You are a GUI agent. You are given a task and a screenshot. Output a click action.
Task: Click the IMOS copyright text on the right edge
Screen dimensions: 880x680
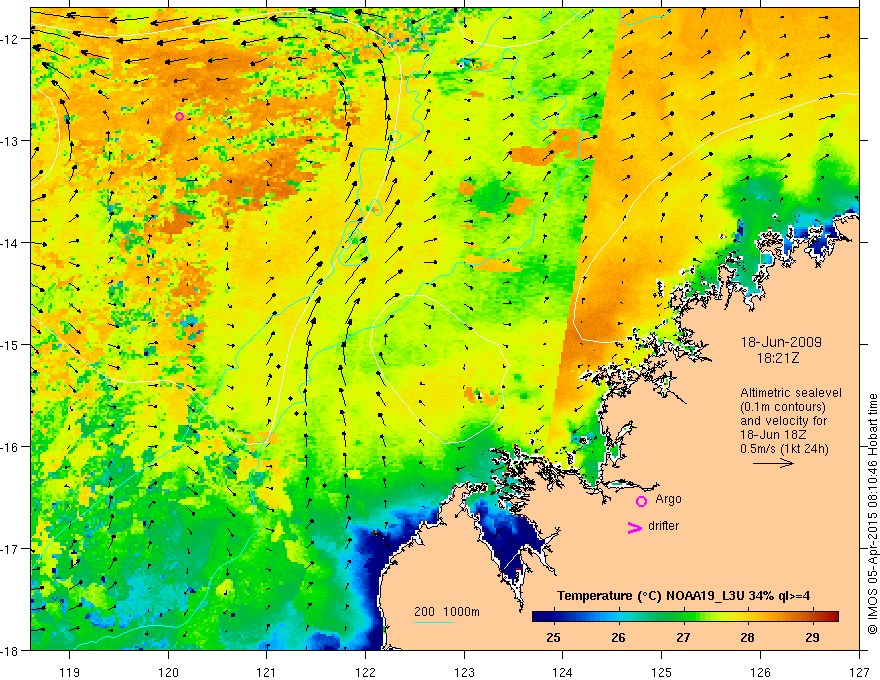click(x=873, y=514)
